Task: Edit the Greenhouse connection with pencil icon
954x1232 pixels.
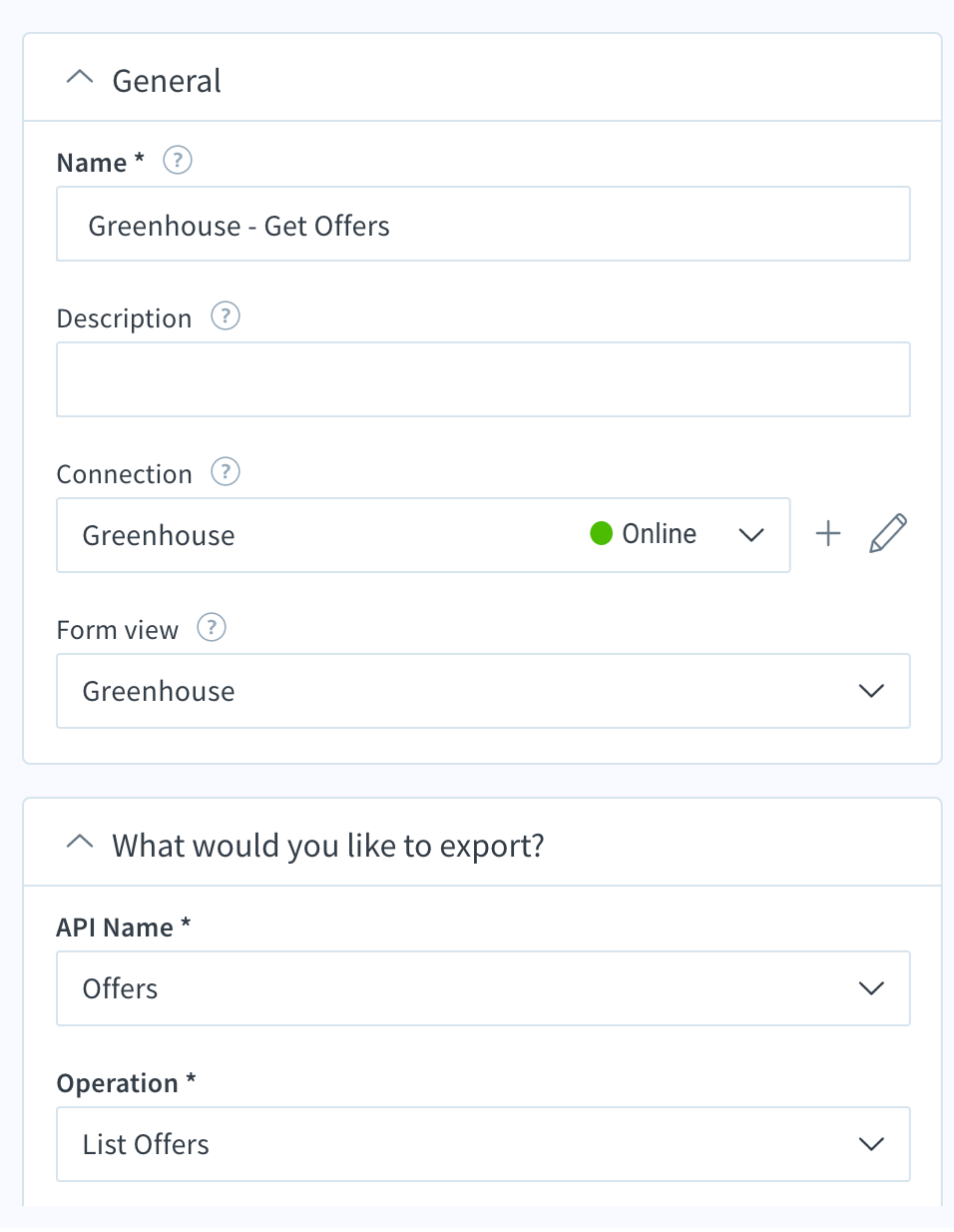Action: point(888,533)
